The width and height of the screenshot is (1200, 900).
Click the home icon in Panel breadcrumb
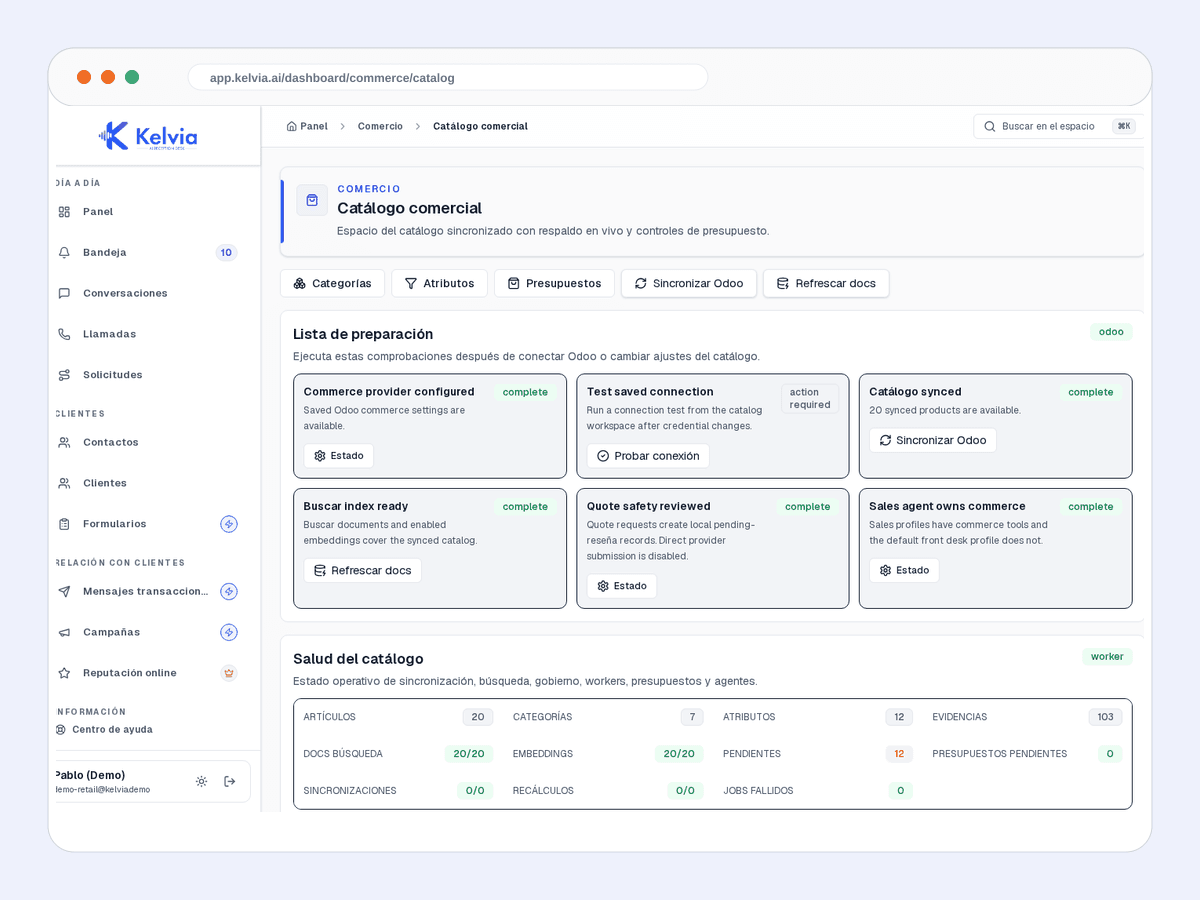pyautogui.click(x=292, y=126)
